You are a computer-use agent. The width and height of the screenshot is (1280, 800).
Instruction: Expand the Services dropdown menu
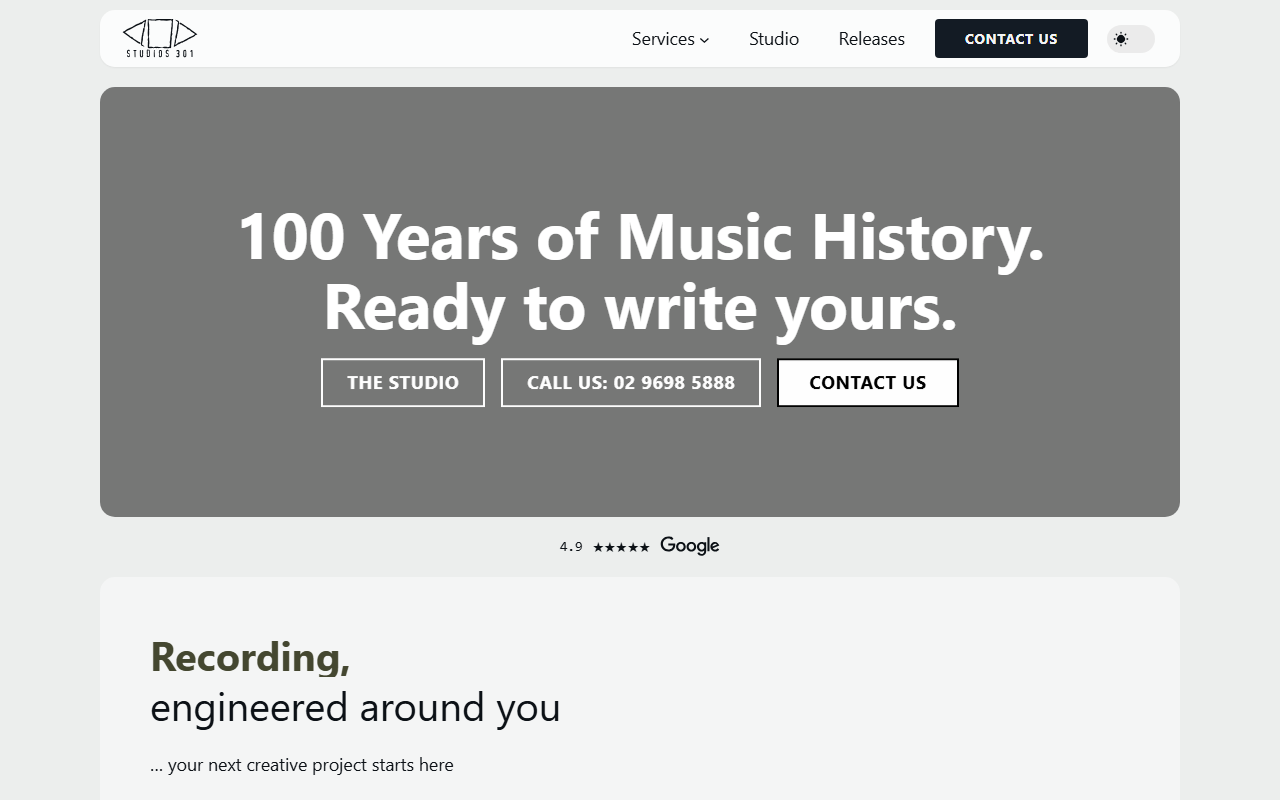(x=670, y=39)
